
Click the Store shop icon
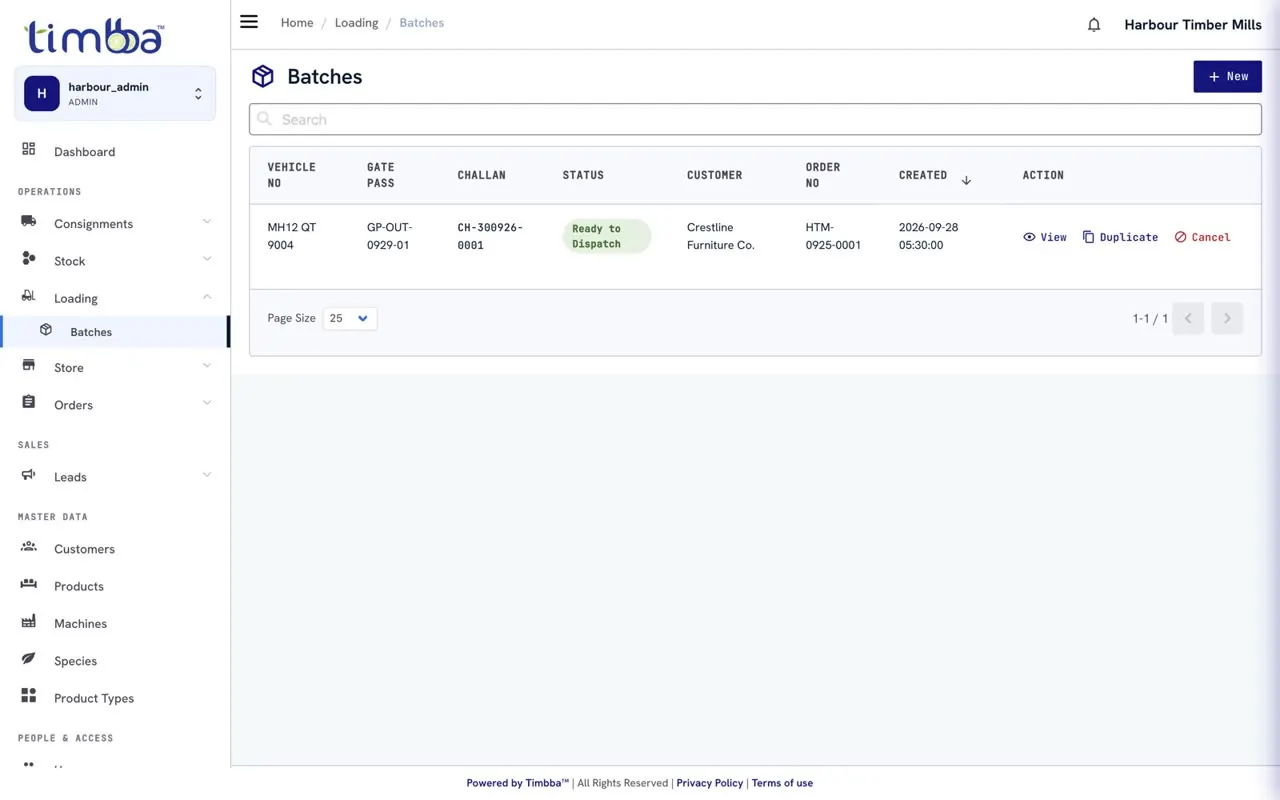click(29, 366)
